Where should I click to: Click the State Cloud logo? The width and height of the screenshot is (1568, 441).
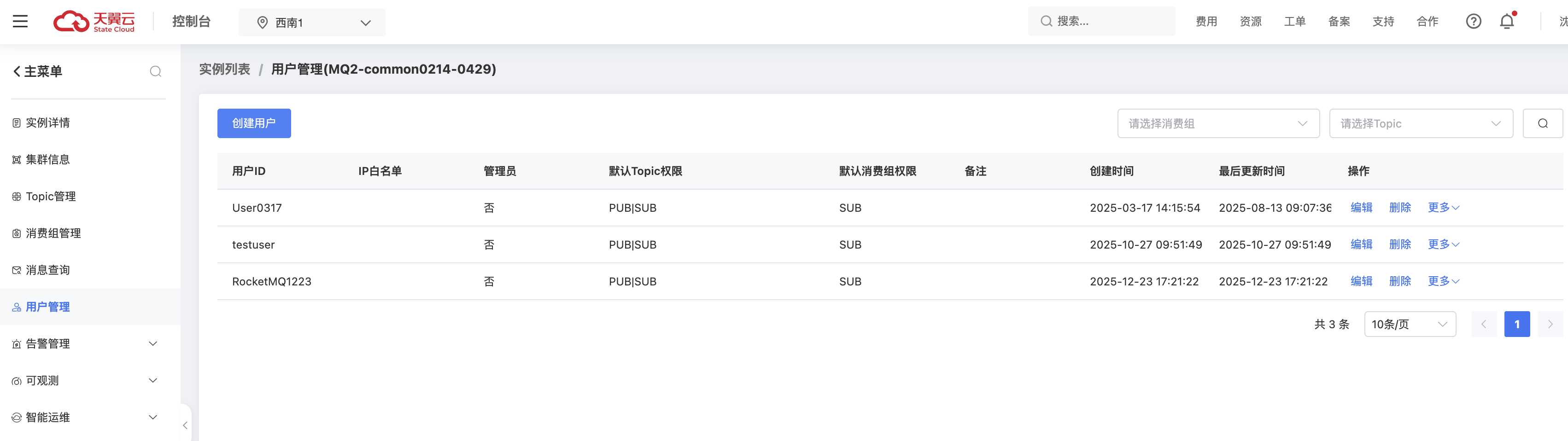tap(94, 22)
